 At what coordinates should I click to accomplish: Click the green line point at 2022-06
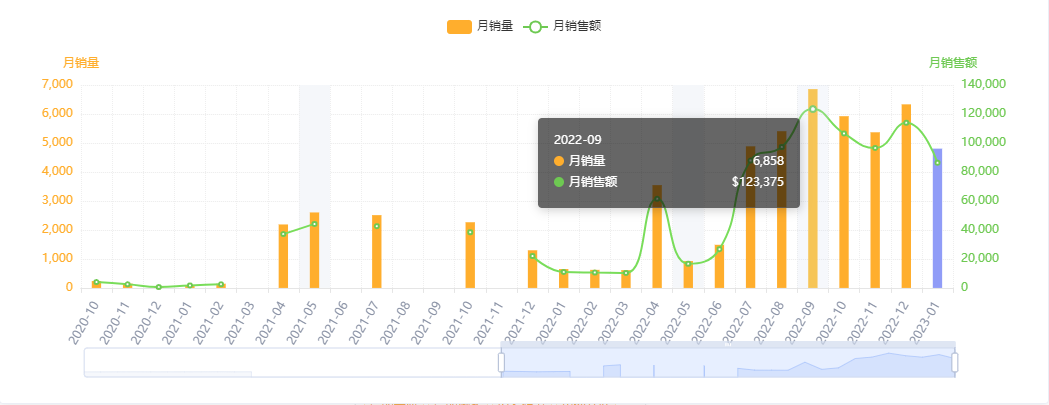(719, 249)
